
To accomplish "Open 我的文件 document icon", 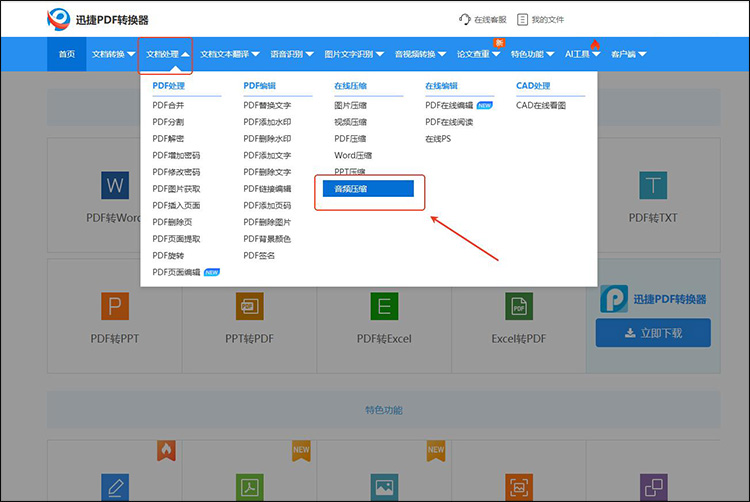I will tap(523, 19).
